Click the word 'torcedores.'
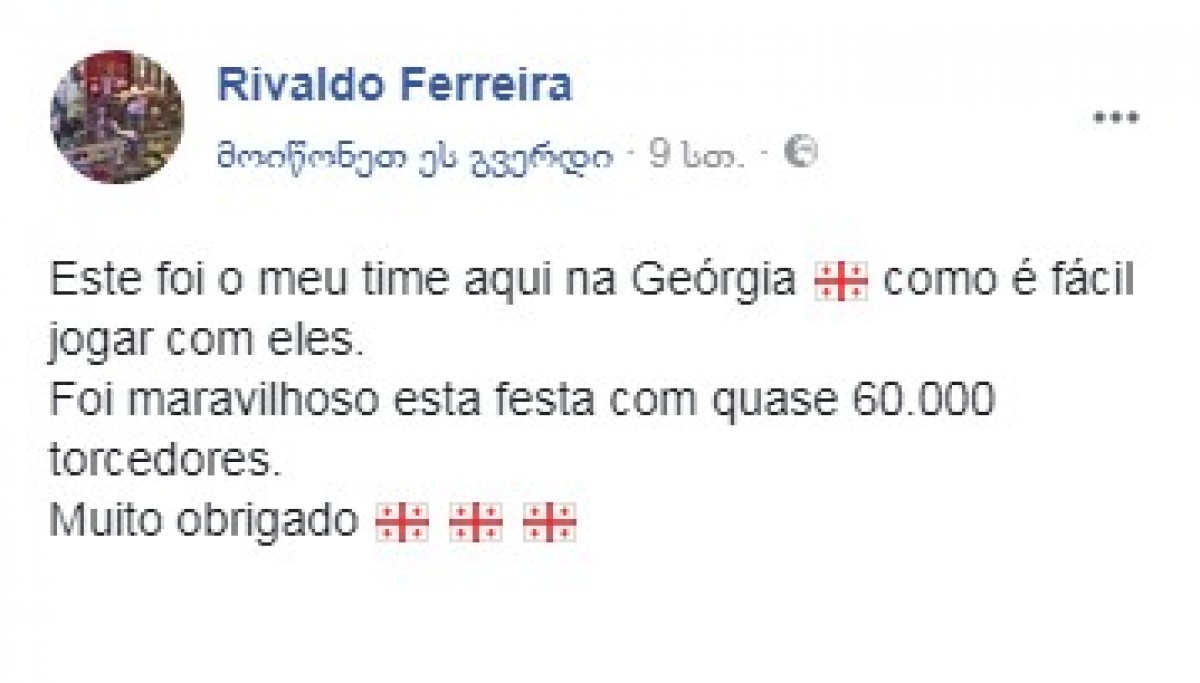Screen dimensions: 1200x683 click(x=161, y=459)
